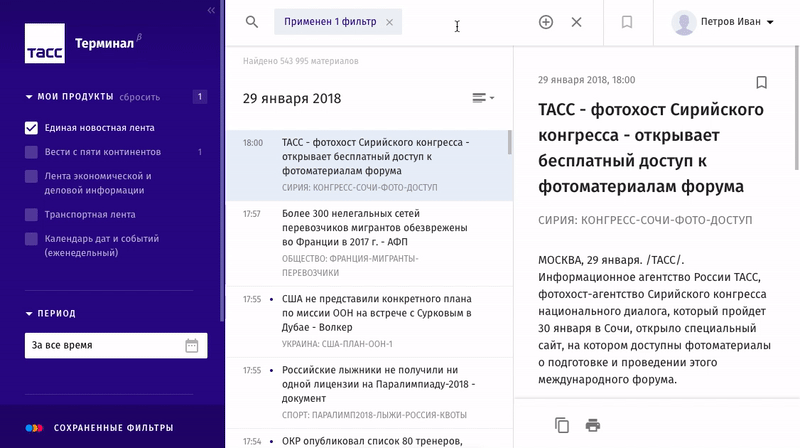The width and height of the screenshot is (800, 448).
Task: Enable Лента экономической и деловой информации
Action: (x=31, y=176)
